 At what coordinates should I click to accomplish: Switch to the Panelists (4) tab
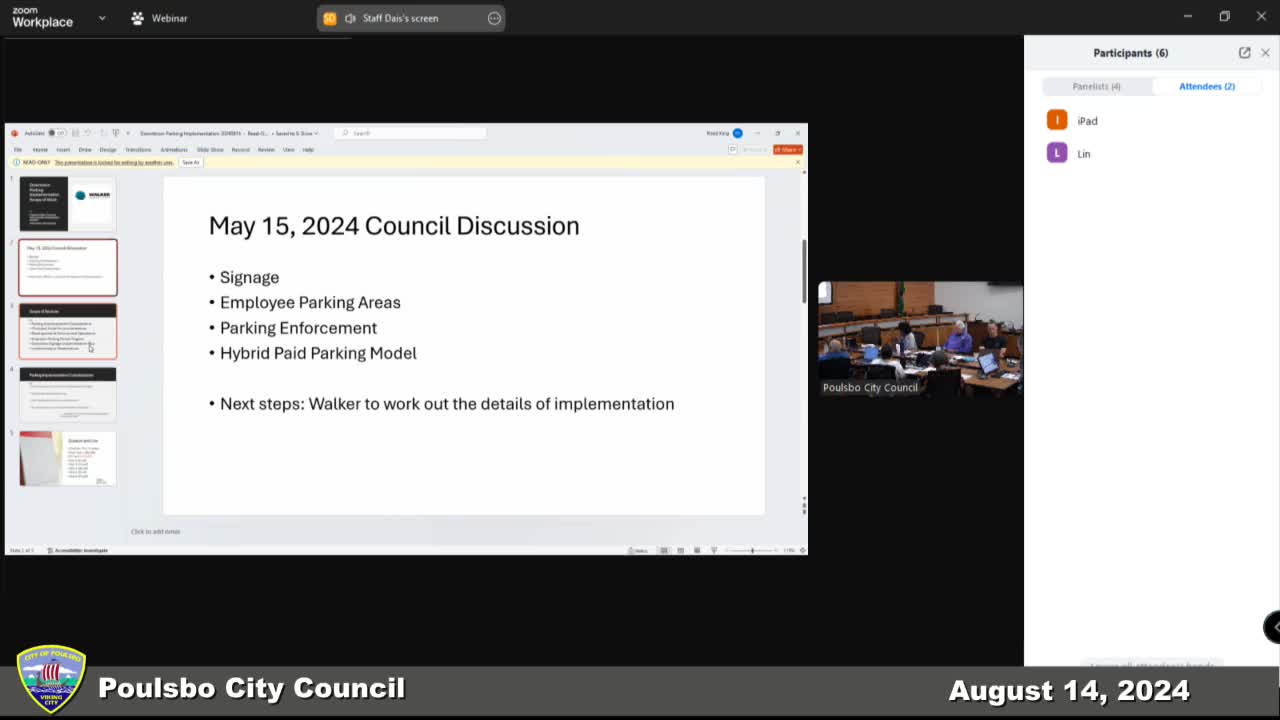pos(1096,86)
